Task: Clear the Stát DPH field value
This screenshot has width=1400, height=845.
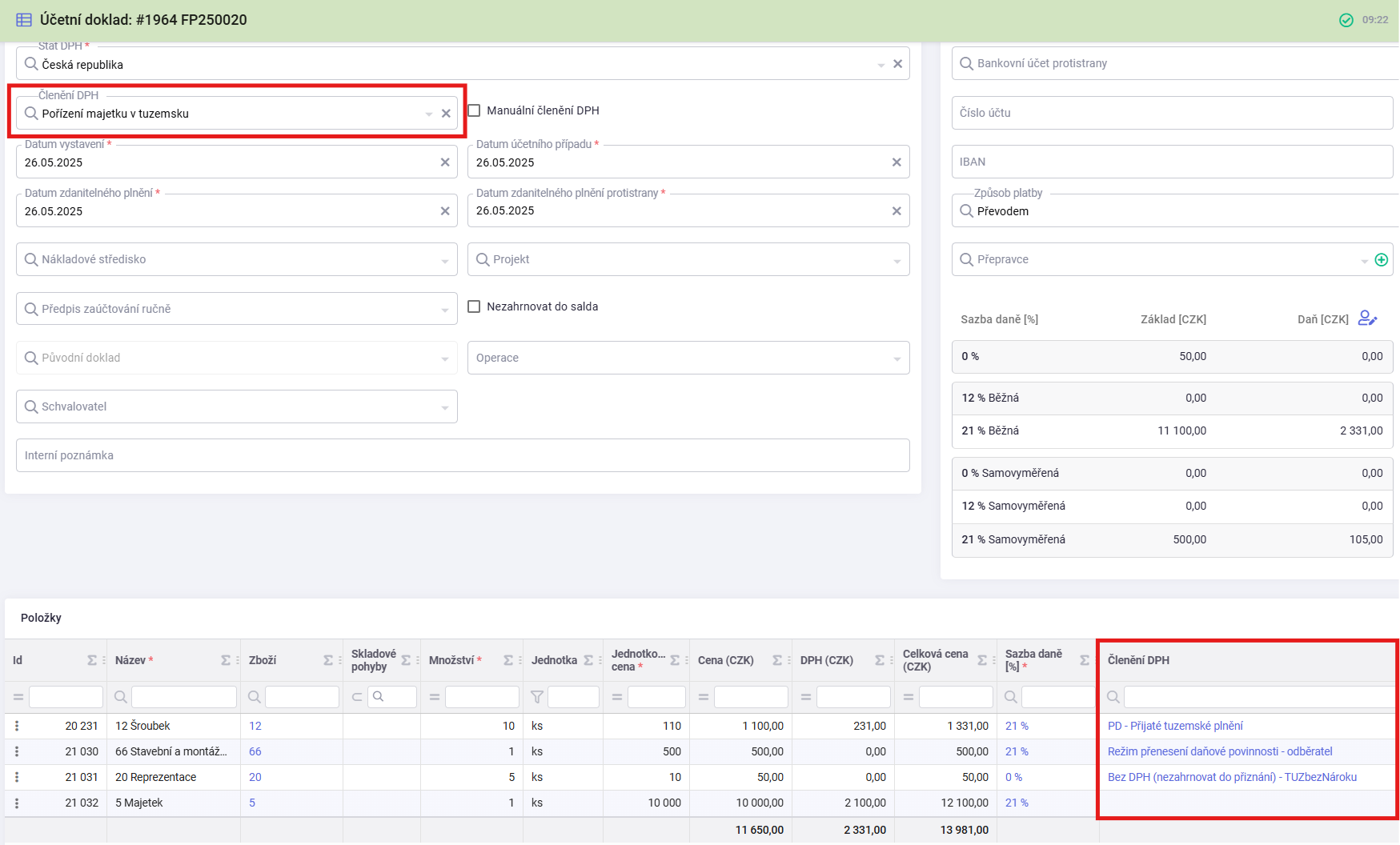Action: [x=897, y=64]
